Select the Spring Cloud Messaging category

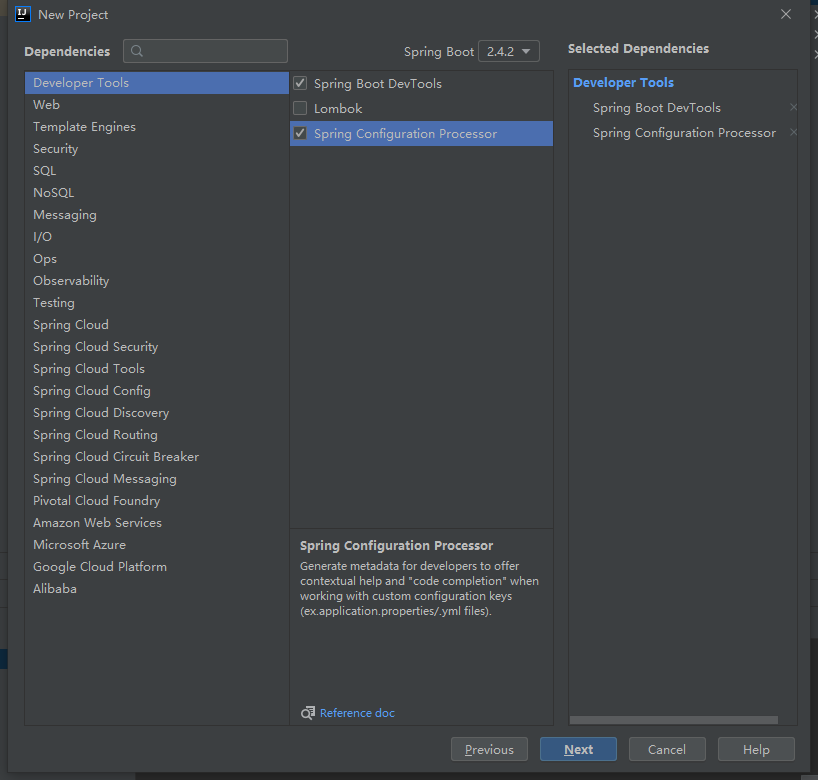(x=157, y=478)
